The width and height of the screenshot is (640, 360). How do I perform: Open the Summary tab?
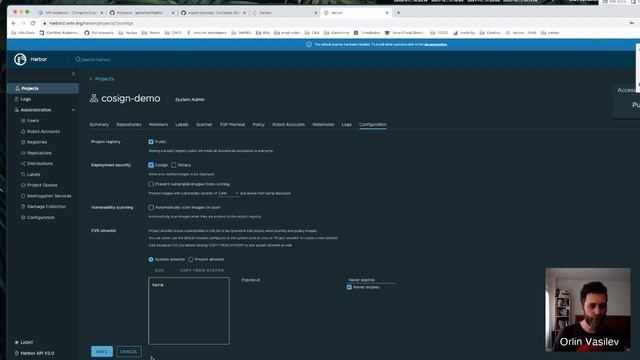[99, 124]
